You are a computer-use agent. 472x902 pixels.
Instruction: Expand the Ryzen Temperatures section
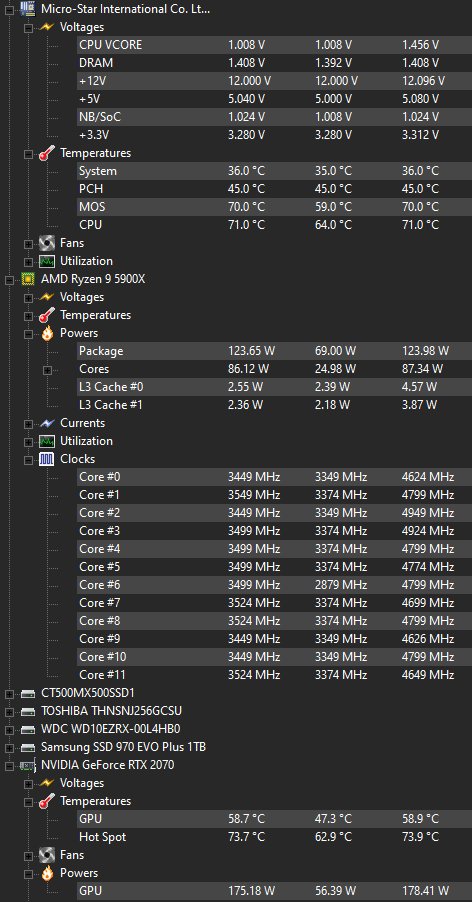click(x=28, y=315)
